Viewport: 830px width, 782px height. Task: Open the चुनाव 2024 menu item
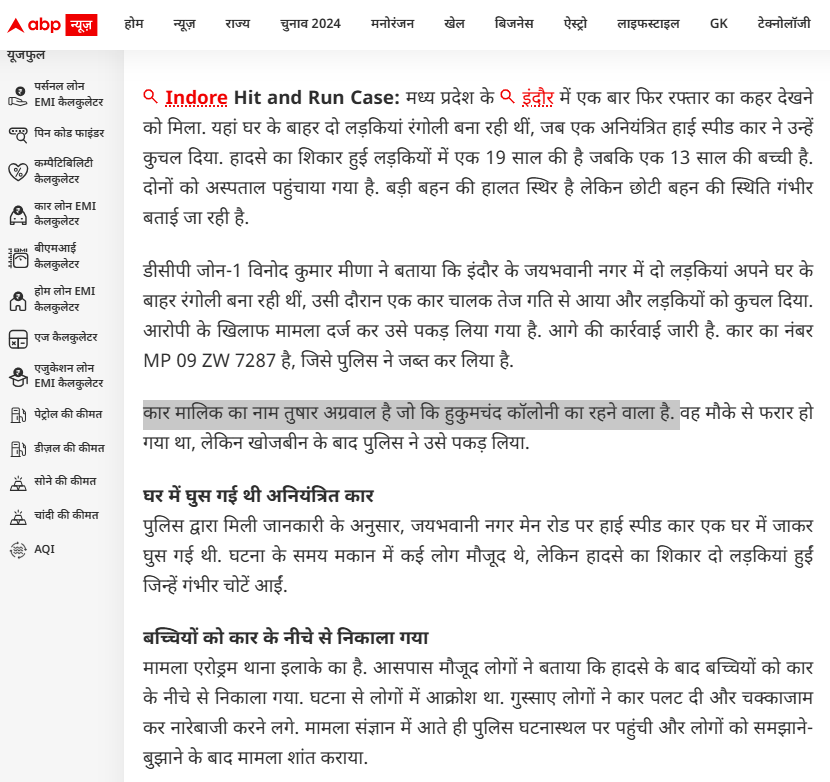(x=310, y=24)
